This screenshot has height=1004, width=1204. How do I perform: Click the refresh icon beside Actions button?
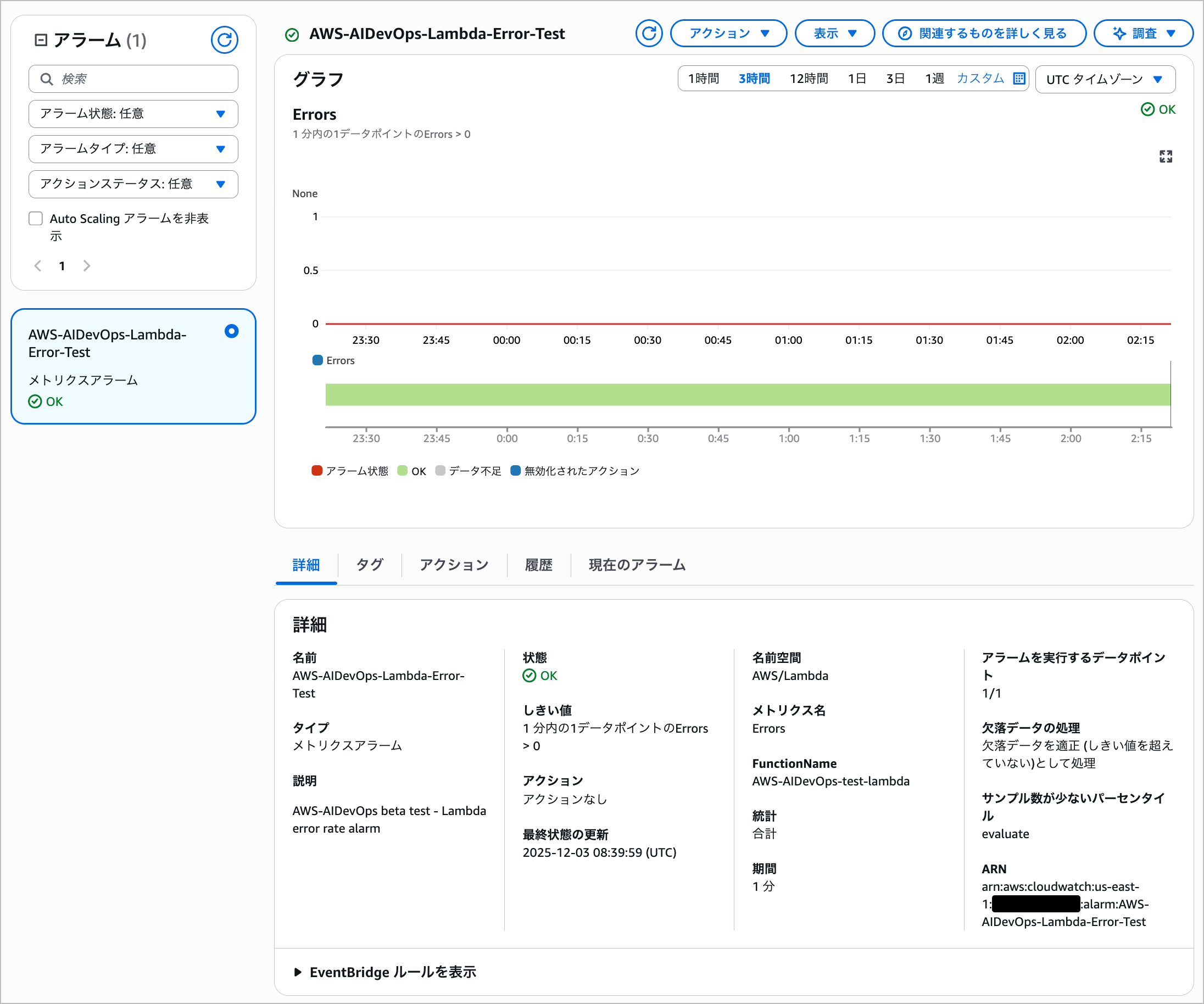tap(649, 34)
